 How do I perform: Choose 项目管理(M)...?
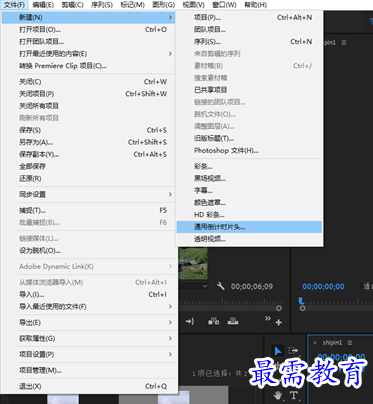click(88, 370)
